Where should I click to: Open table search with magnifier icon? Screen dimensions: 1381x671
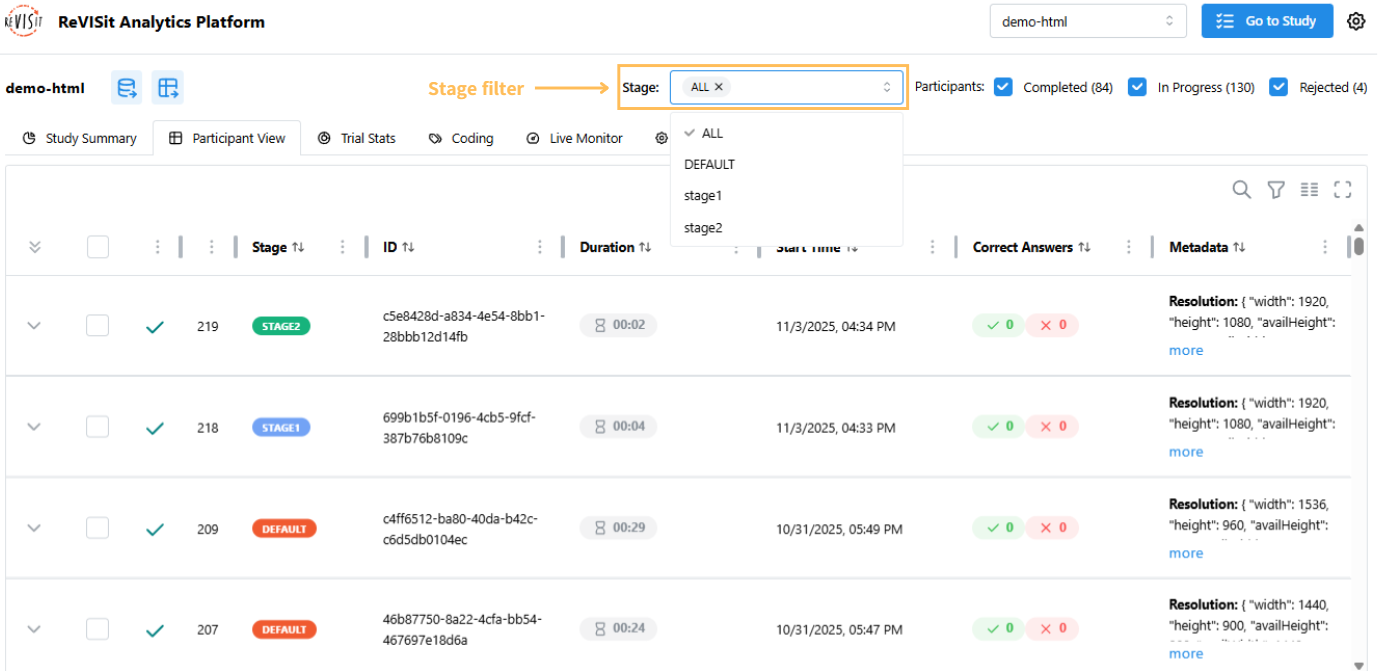pos(1241,190)
